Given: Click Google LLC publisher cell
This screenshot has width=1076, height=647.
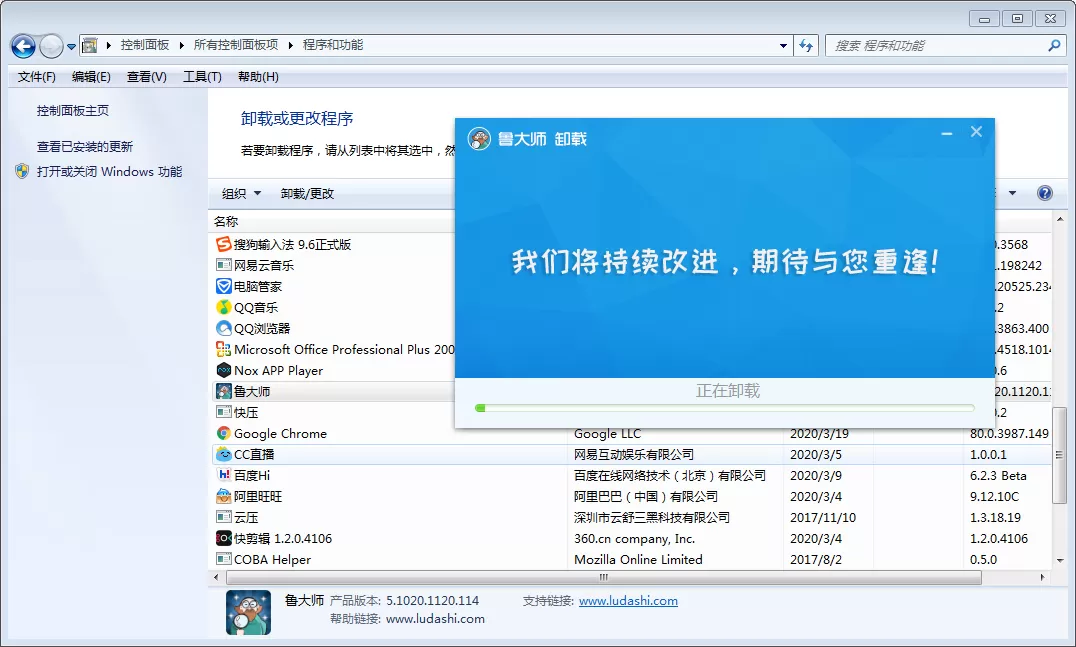Looking at the screenshot, I should click(607, 434).
